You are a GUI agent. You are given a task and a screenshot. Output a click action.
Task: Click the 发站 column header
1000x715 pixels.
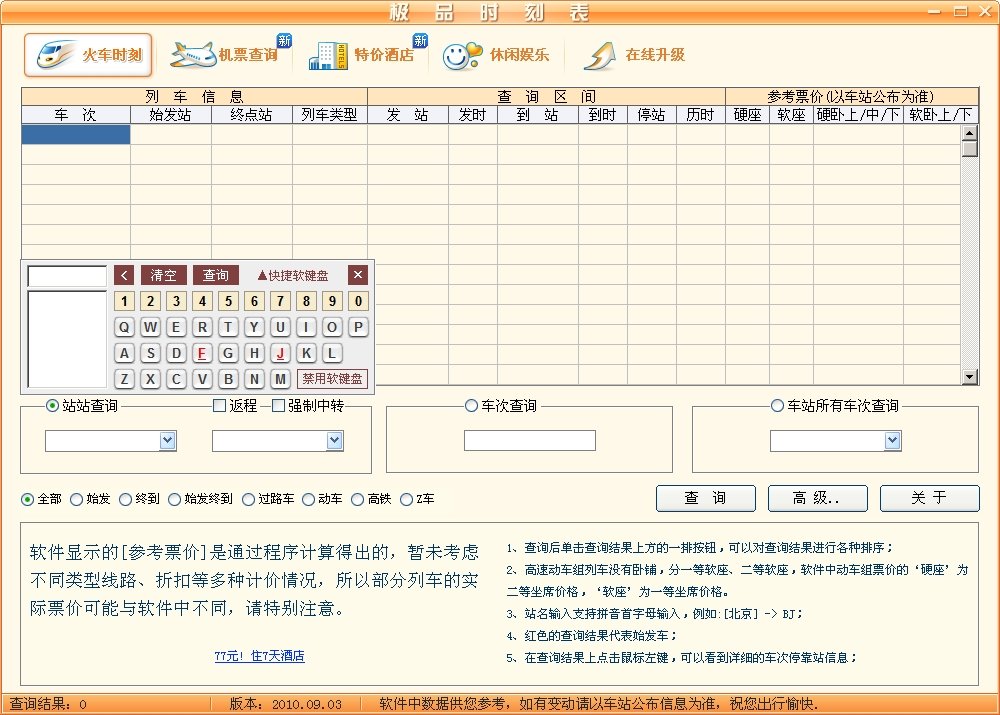(406, 114)
